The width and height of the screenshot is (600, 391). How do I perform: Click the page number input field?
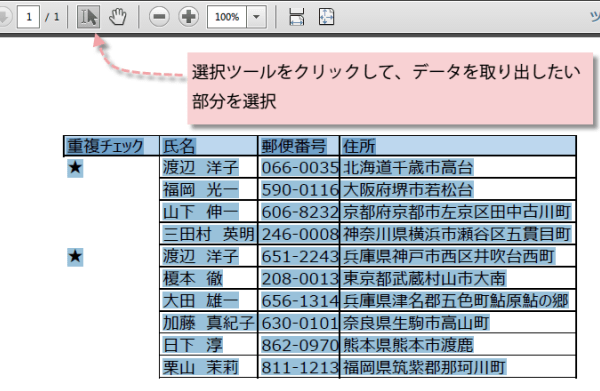[x=28, y=17]
